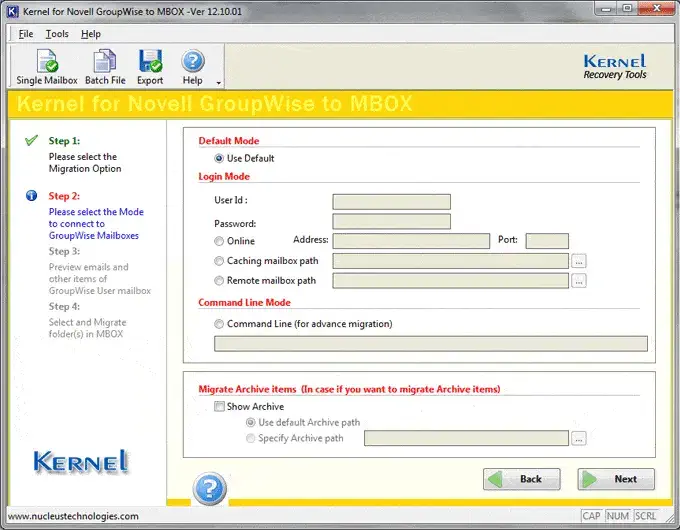Select Use default Archive path
The image size is (680, 530).
tap(251, 422)
